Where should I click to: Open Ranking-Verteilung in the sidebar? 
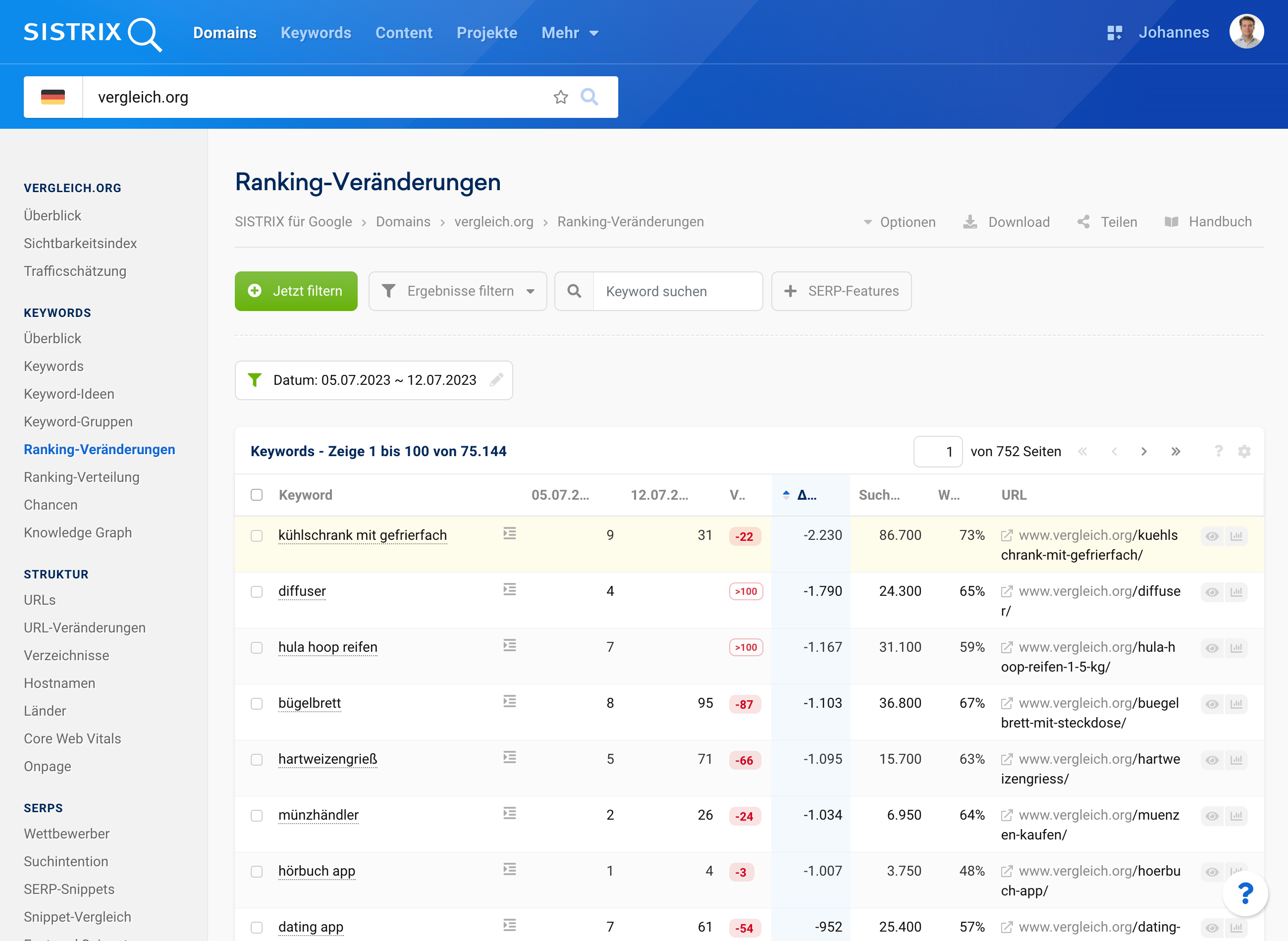tap(81, 477)
